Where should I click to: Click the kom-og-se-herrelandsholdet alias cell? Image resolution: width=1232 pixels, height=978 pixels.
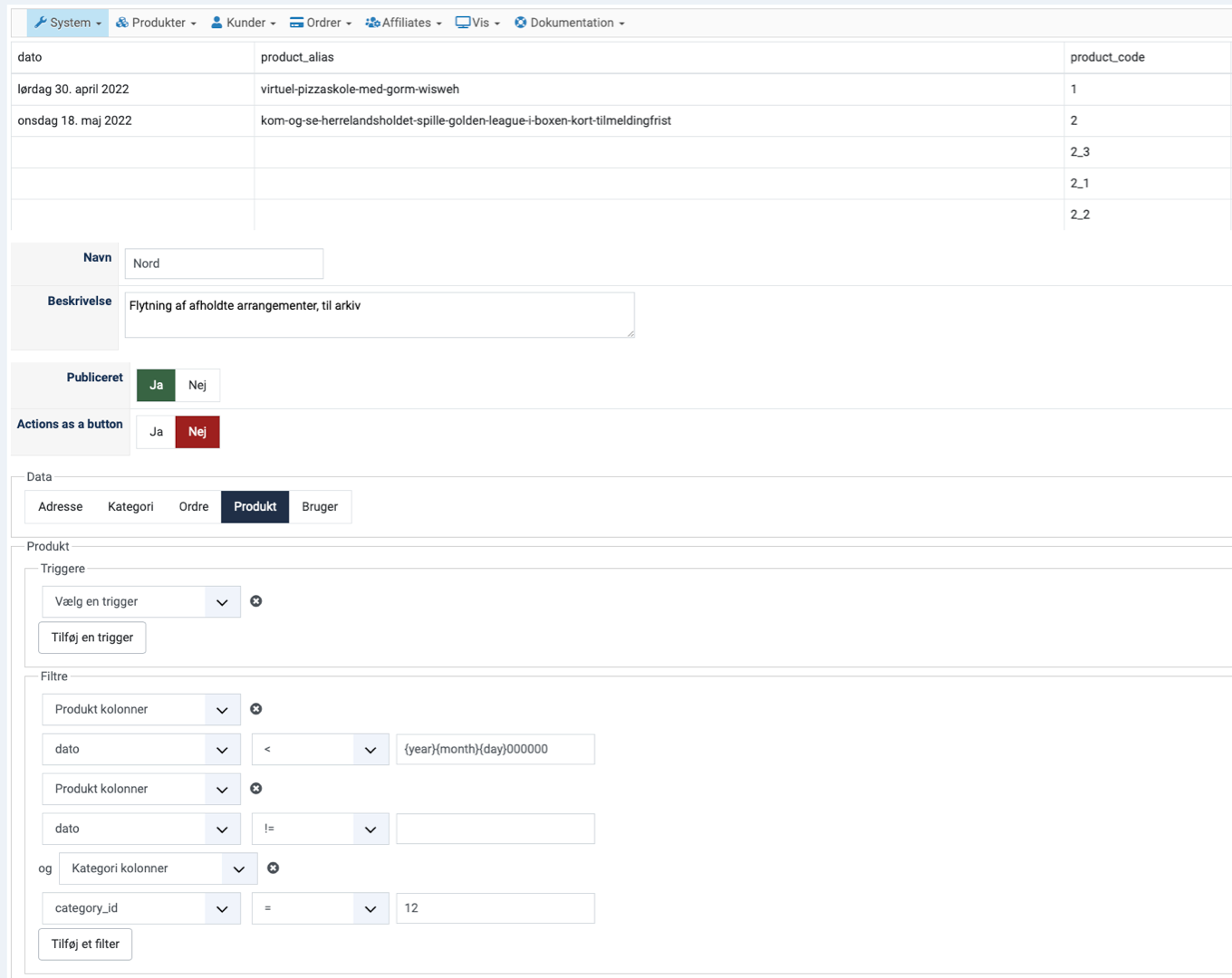point(659,120)
